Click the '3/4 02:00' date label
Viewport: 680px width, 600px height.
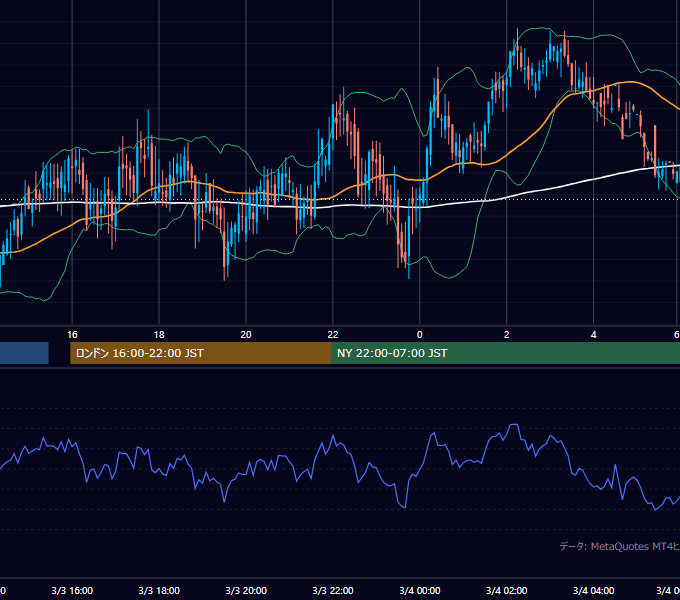coord(507,590)
